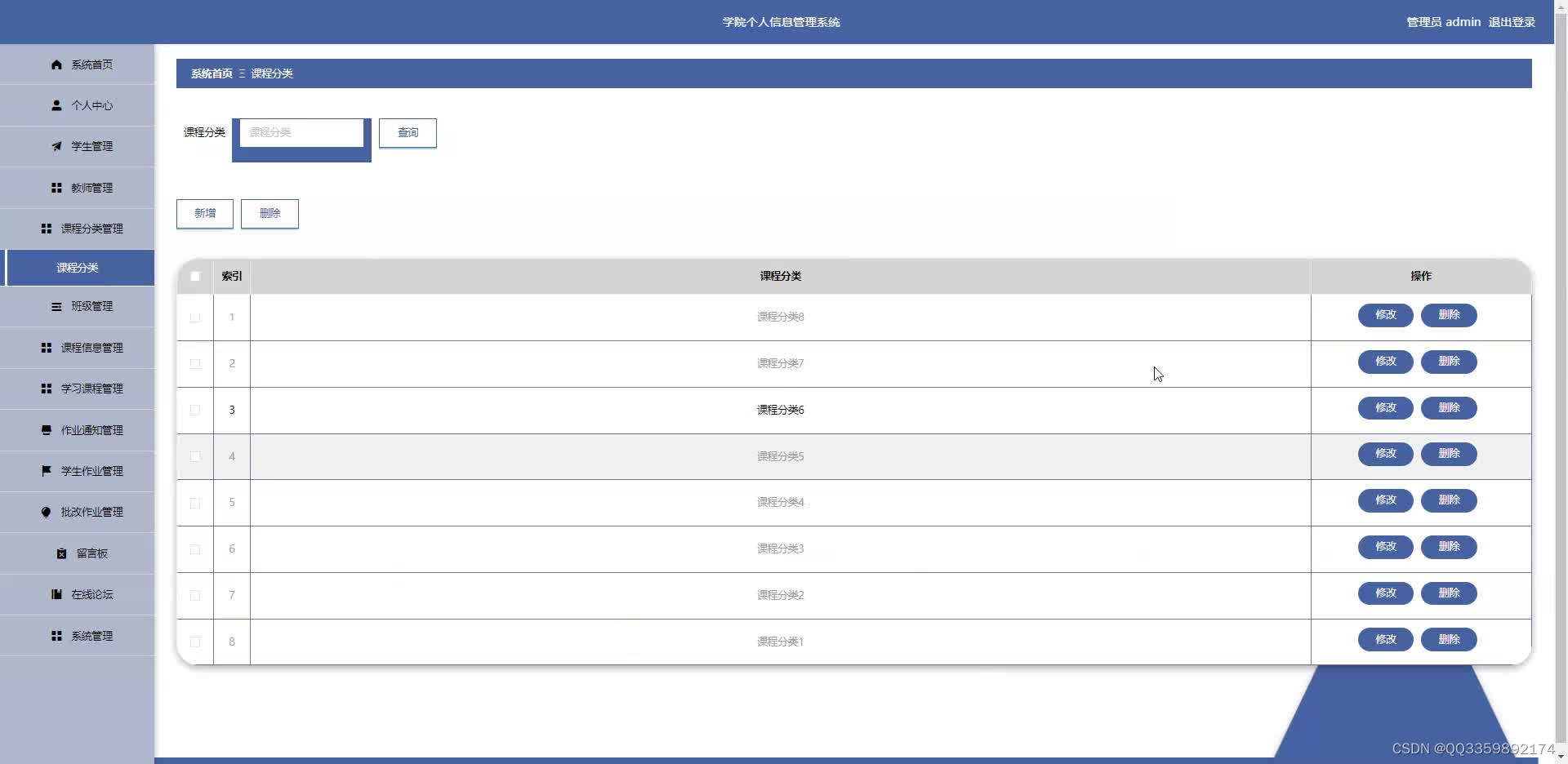Image resolution: width=1568 pixels, height=764 pixels.
Task: Click the flag icon beside 学生作业管理
Action: click(47, 471)
